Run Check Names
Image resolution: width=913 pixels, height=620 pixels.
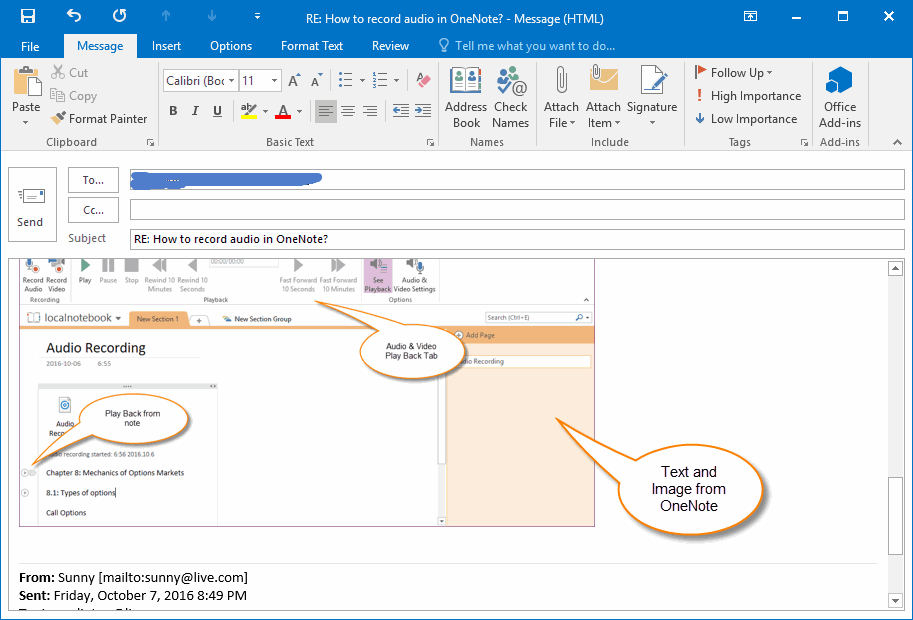[511, 97]
